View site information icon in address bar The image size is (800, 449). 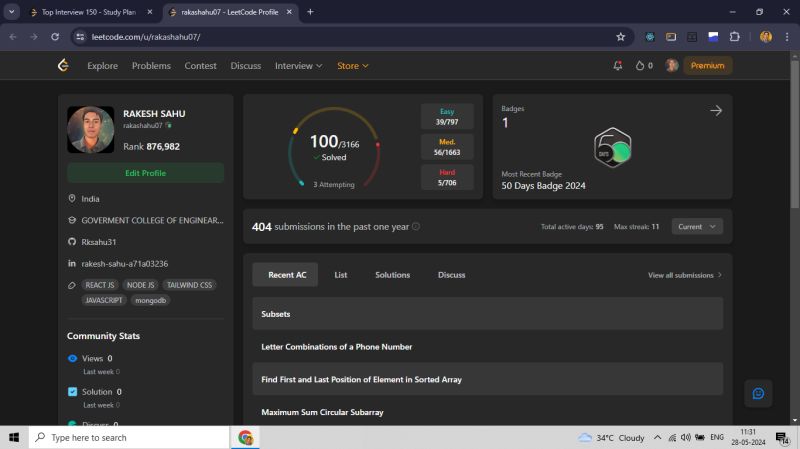80,37
